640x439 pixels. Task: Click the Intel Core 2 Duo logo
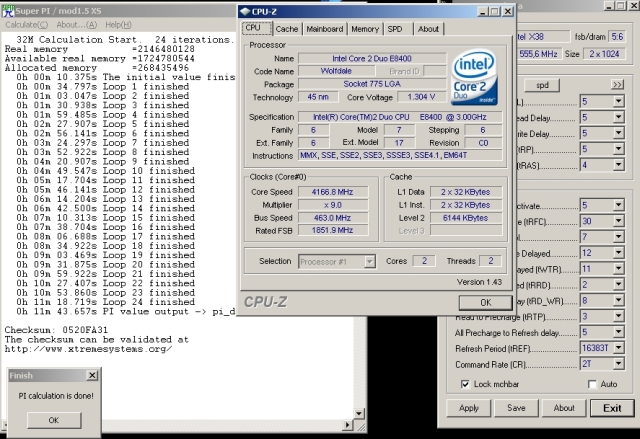(x=475, y=78)
